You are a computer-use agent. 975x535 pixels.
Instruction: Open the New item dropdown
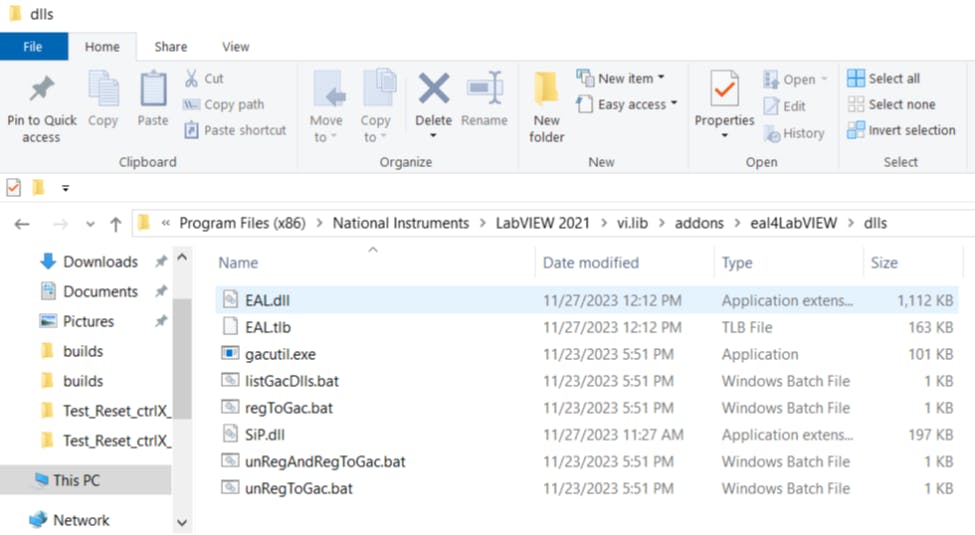[622, 78]
